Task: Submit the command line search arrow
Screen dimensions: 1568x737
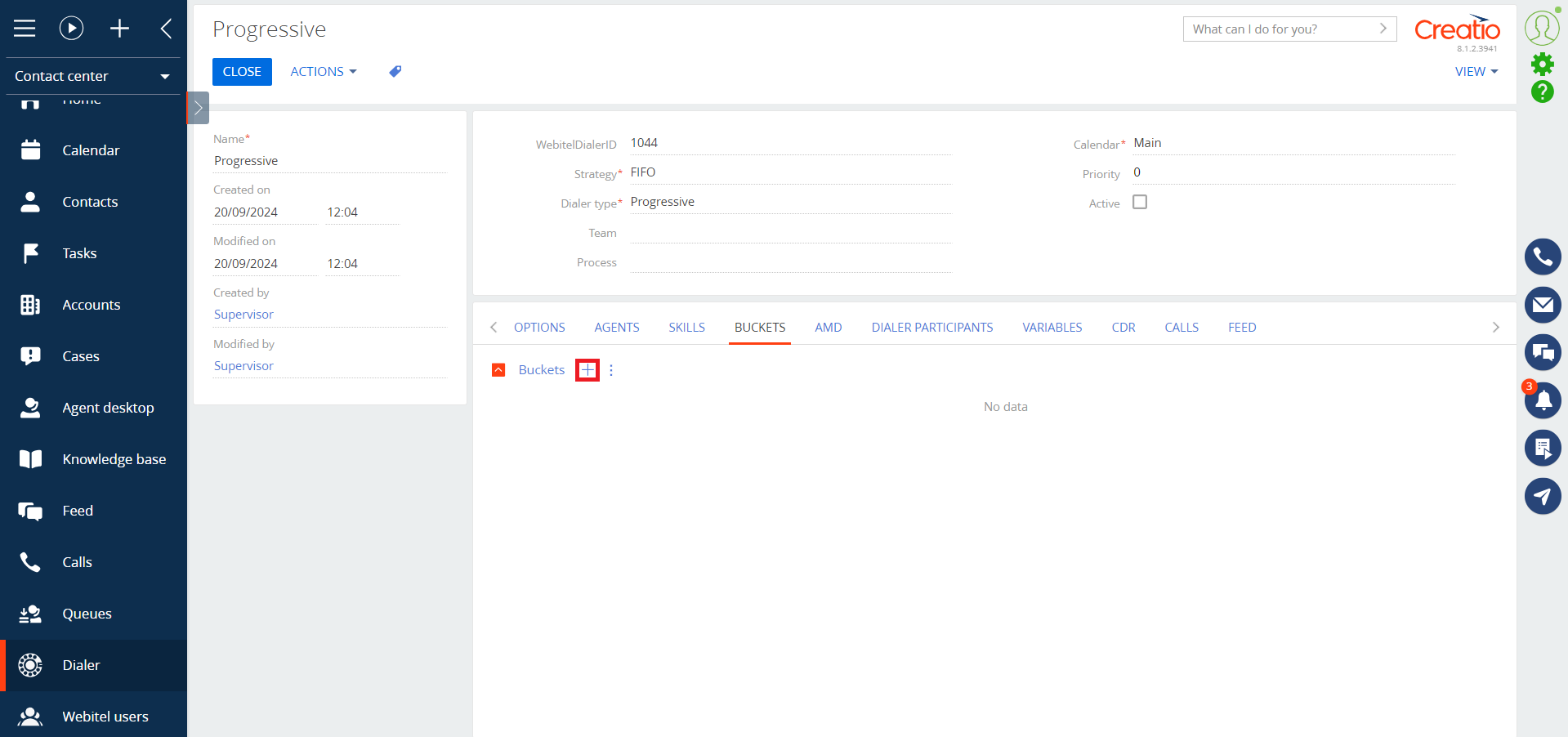Action: pyautogui.click(x=1383, y=29)
